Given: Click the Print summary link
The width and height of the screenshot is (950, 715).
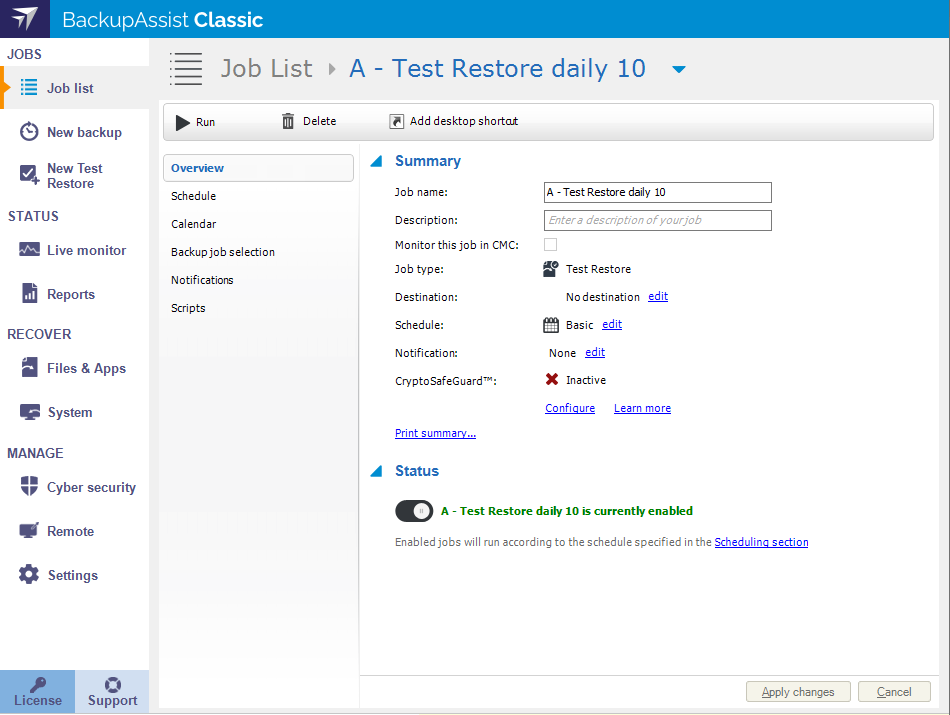Looking at the screenshot, I should [435, 434].
